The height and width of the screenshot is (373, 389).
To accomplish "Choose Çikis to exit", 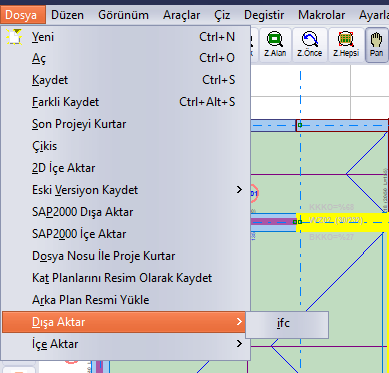I will tap(126, 146).
